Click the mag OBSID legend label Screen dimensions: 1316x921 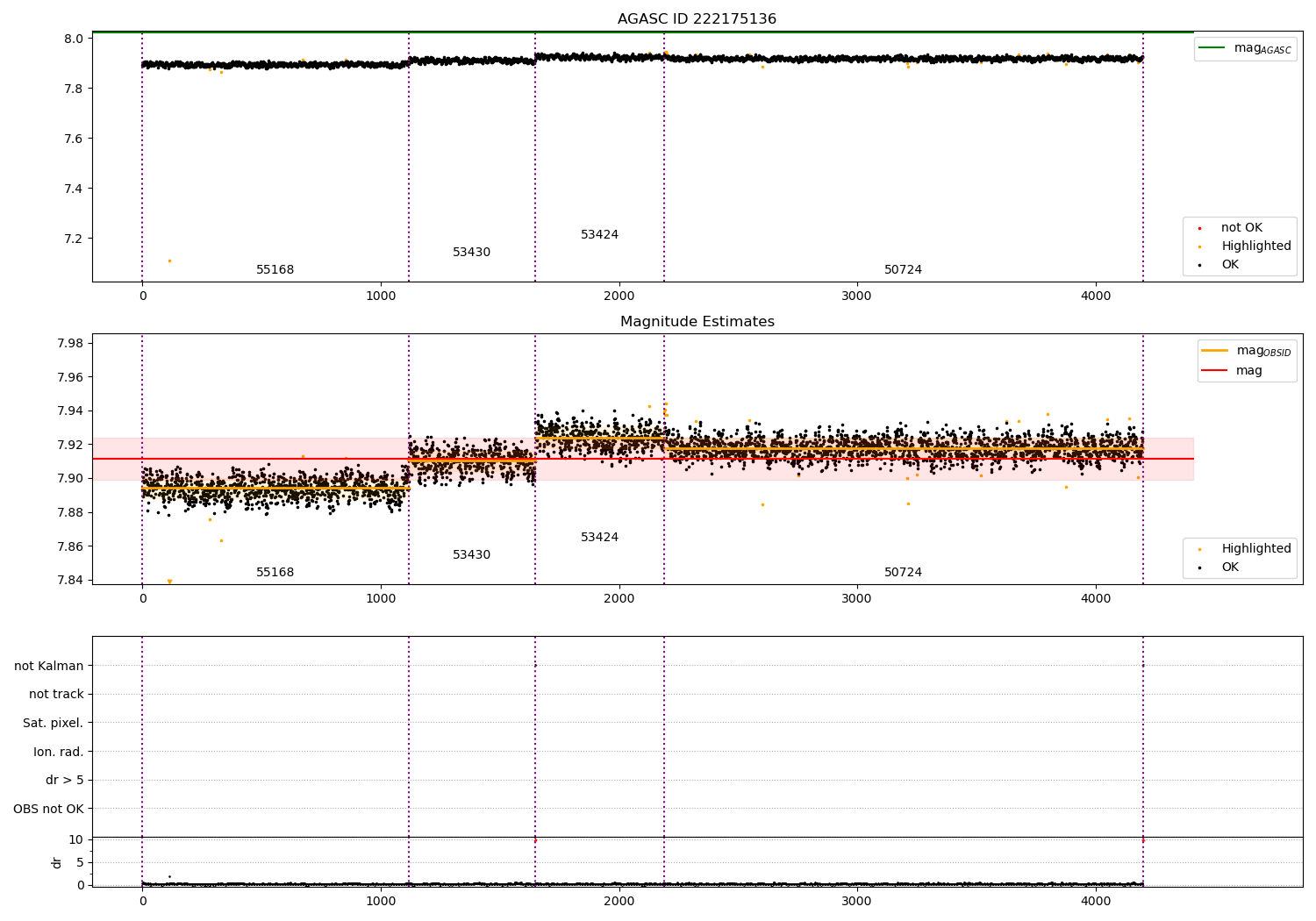(1263, 351)
